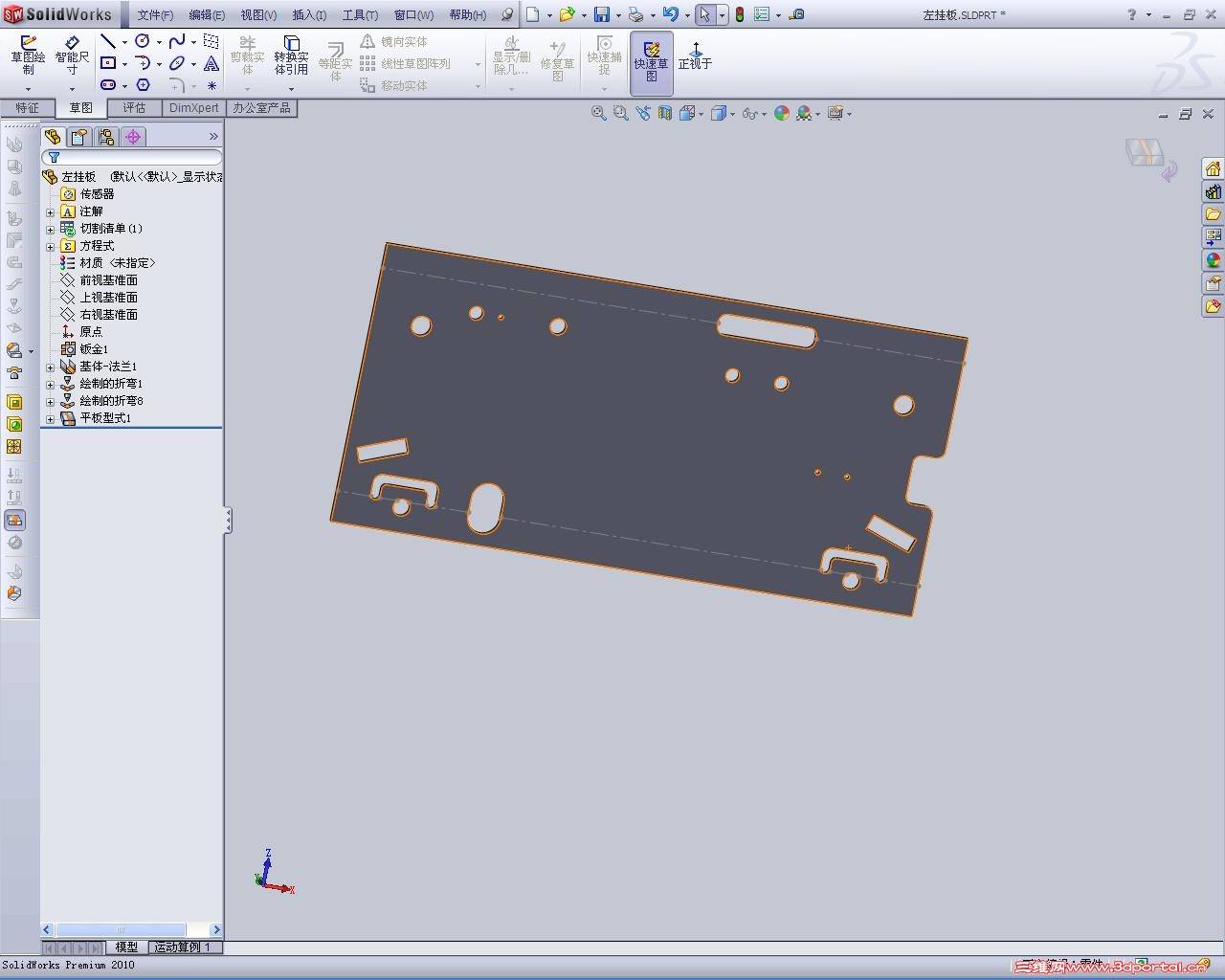1225x980 pixels.
Task: Expand the 注解 tree node
Action: pyautogui.click(x=51, y=212)
